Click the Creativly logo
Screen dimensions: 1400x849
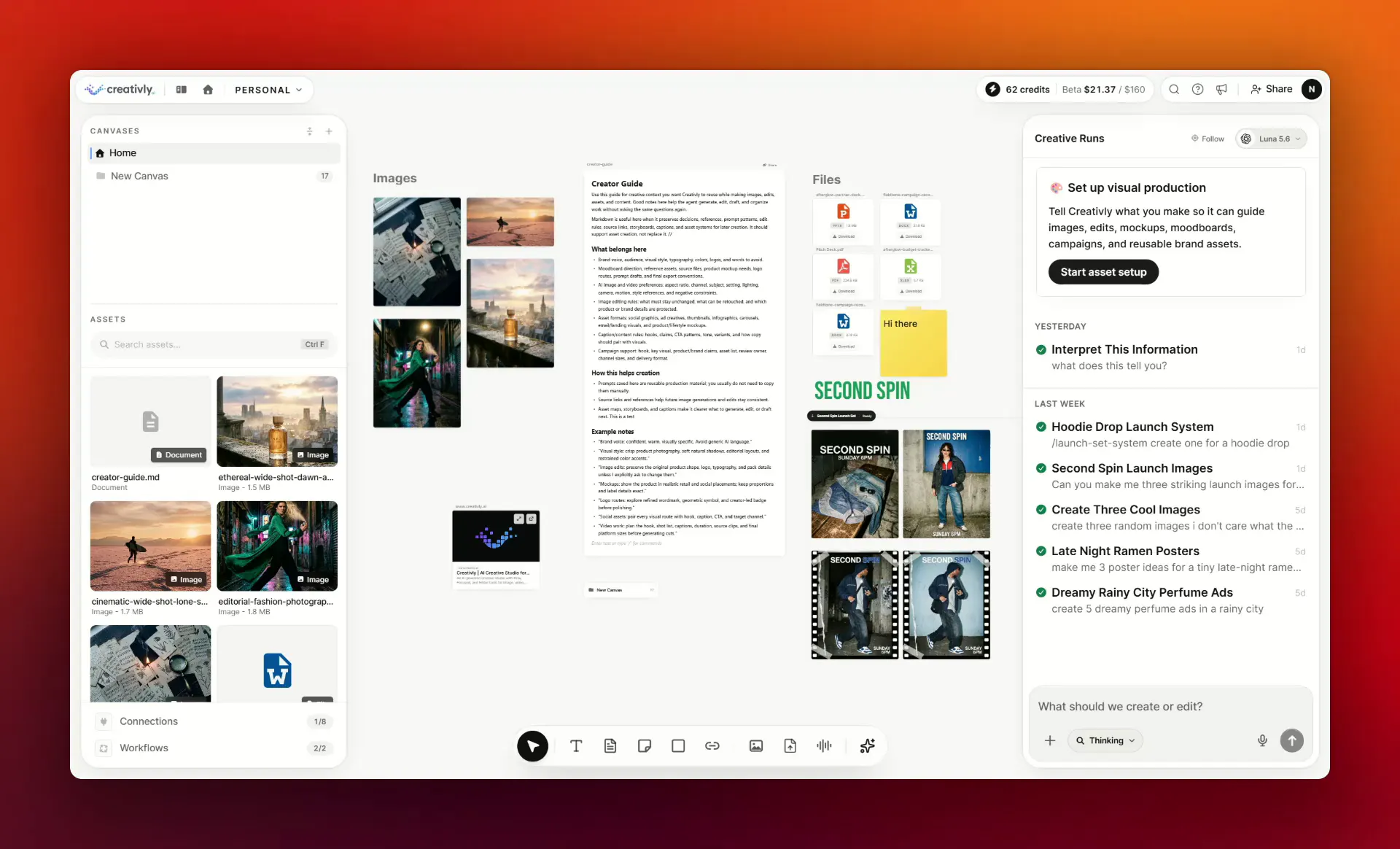click(120, 90)
